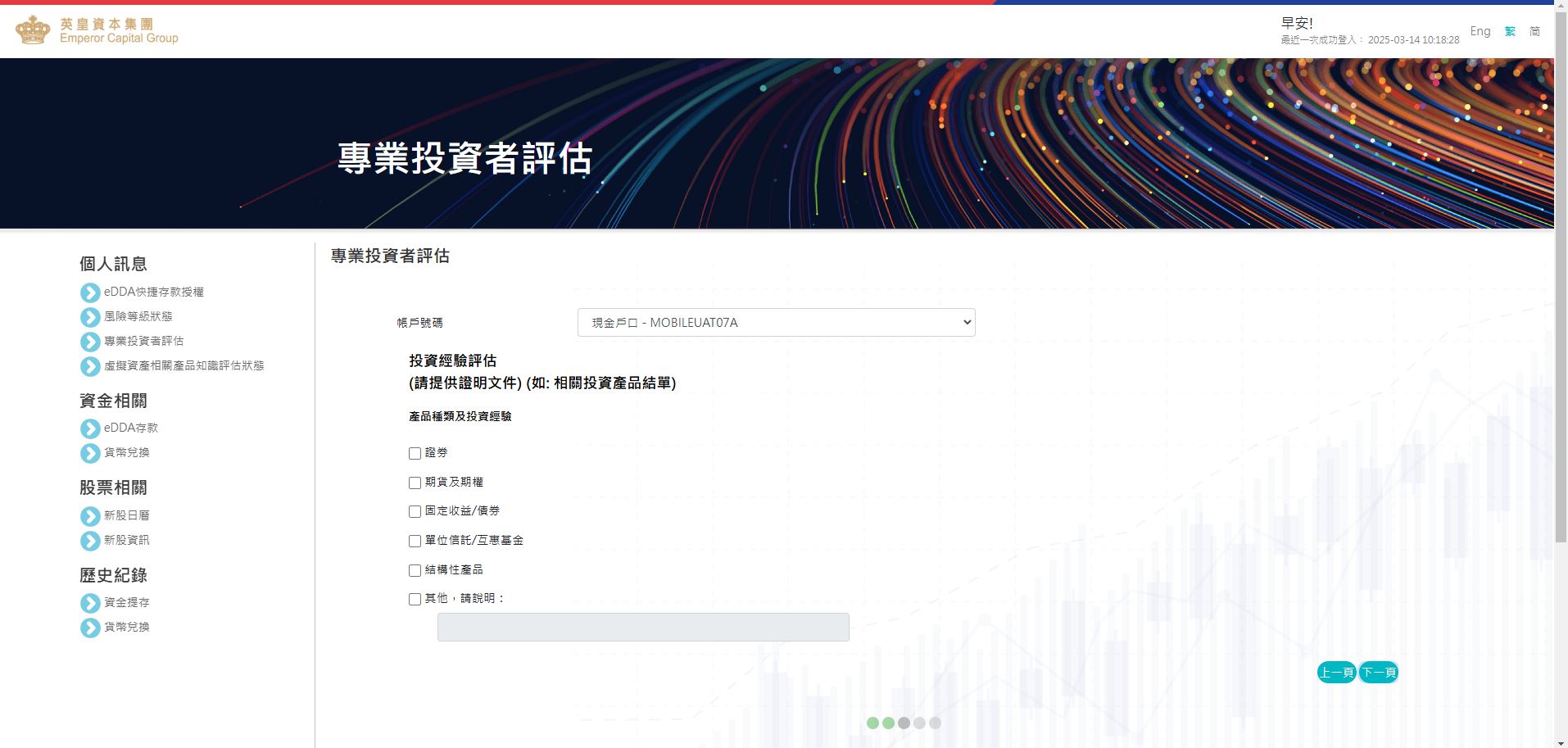Open 風險等級狀態 link
Viewport: 1568px width, 748px height.
(138, 316)
